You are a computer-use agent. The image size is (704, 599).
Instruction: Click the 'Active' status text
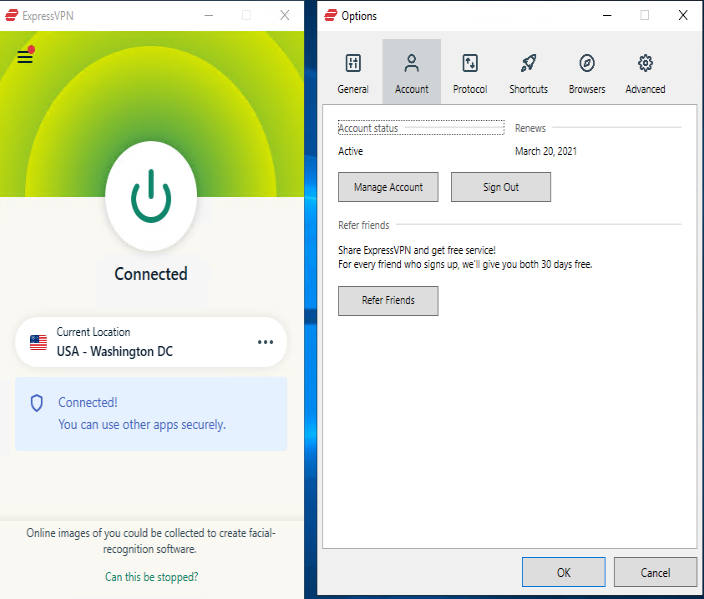[350, 151]
